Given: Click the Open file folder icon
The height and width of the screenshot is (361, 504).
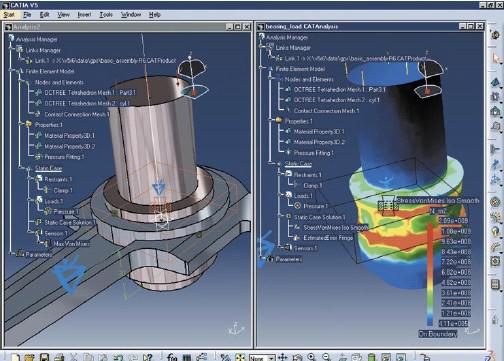Looking at the screenshot, I should pyautogui.click(x=29, y=357).
